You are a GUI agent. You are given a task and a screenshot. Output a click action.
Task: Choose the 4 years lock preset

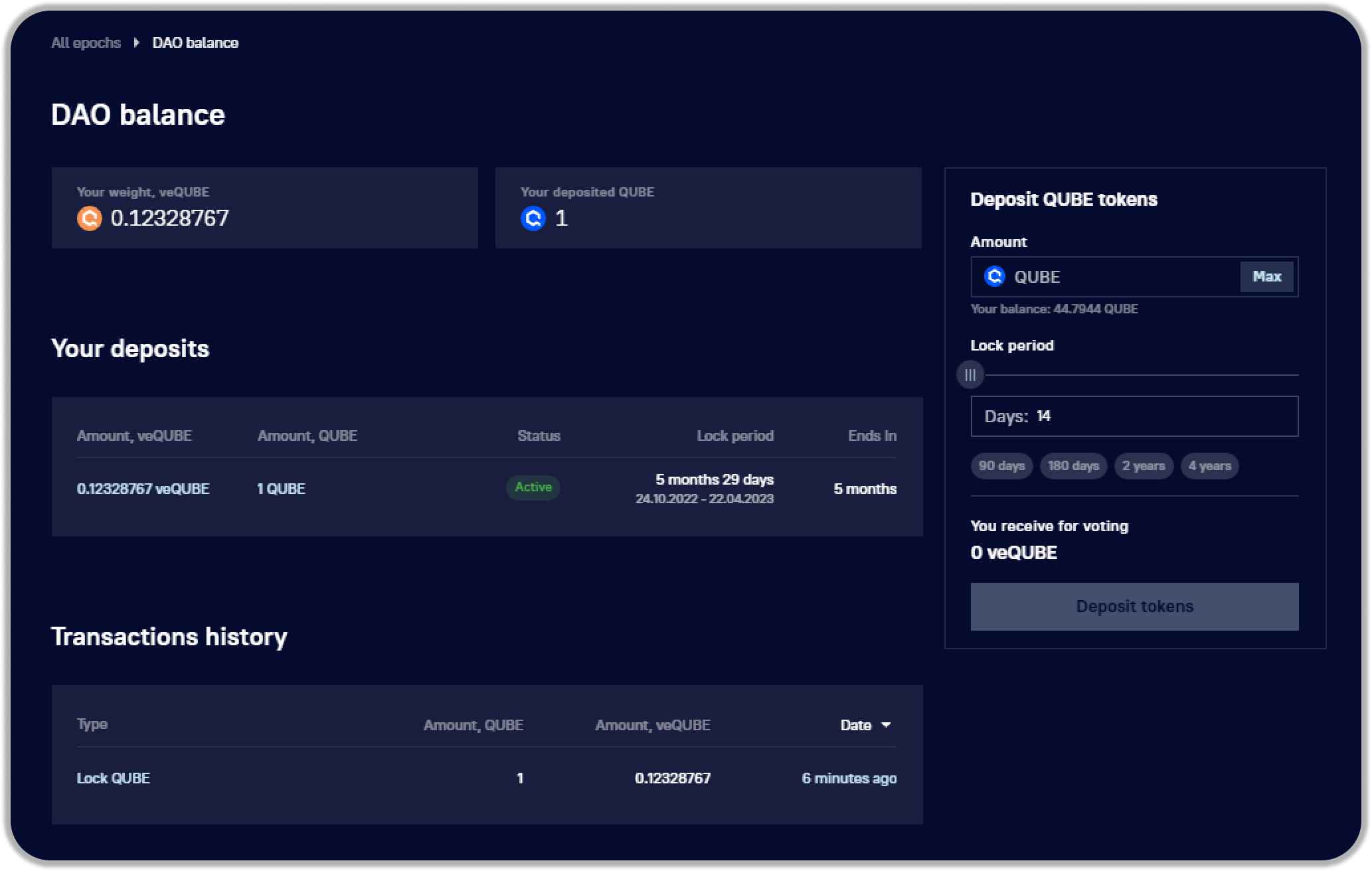click(x=1209, y=466)
